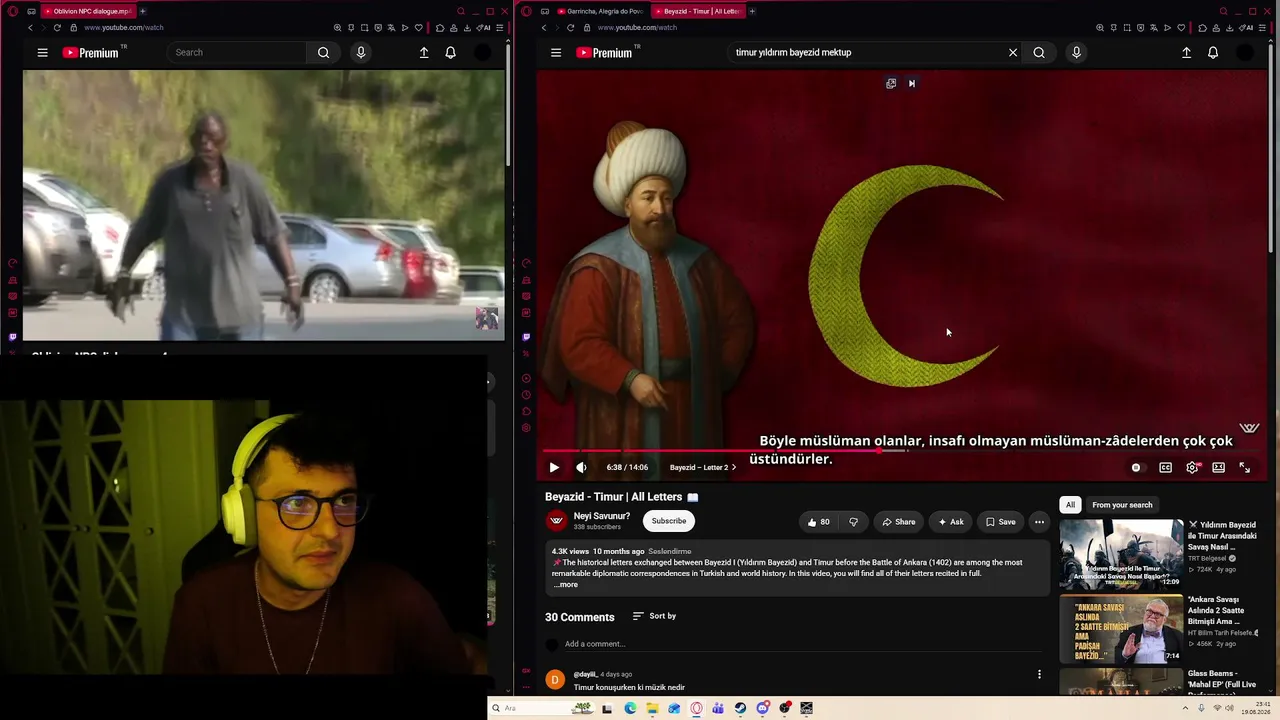Click the Search field in left YouTube window
The width and height of the screenshot is (1280, 720).
[238, 53]
